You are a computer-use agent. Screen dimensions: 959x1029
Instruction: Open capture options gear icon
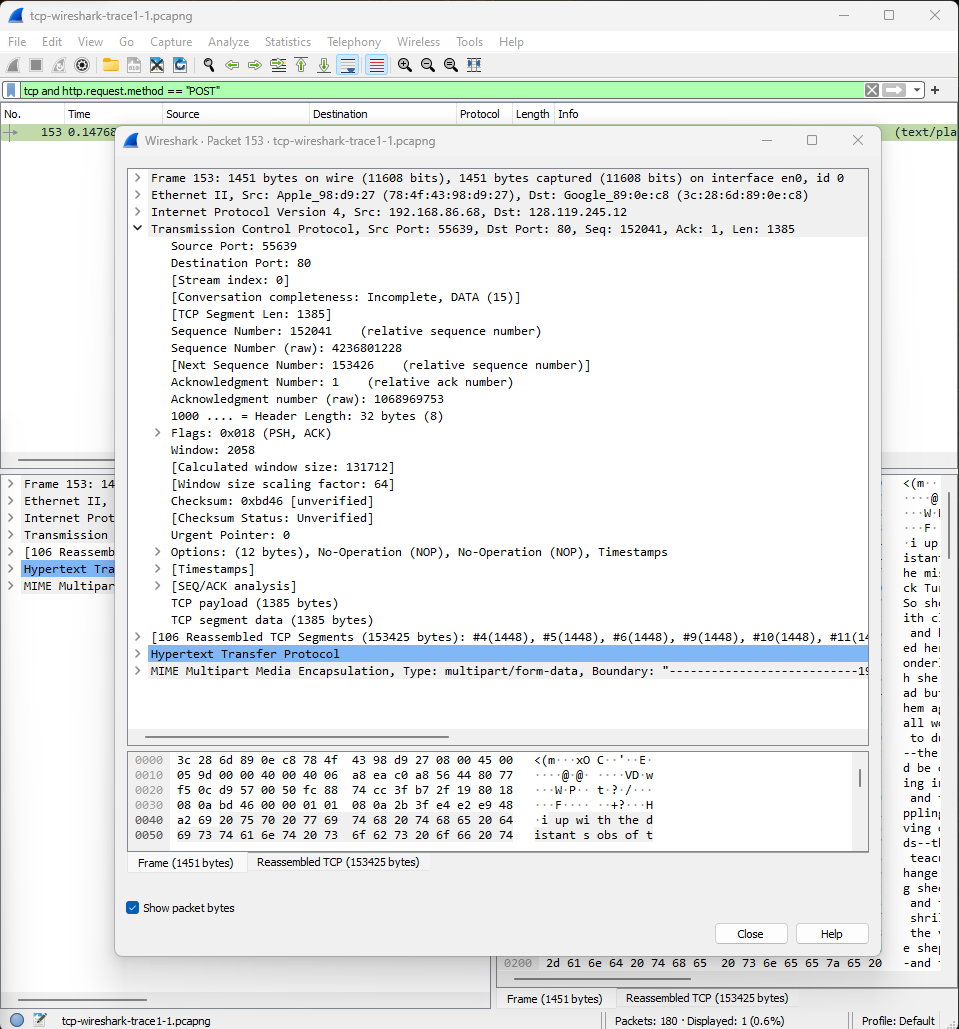[82, 65]
